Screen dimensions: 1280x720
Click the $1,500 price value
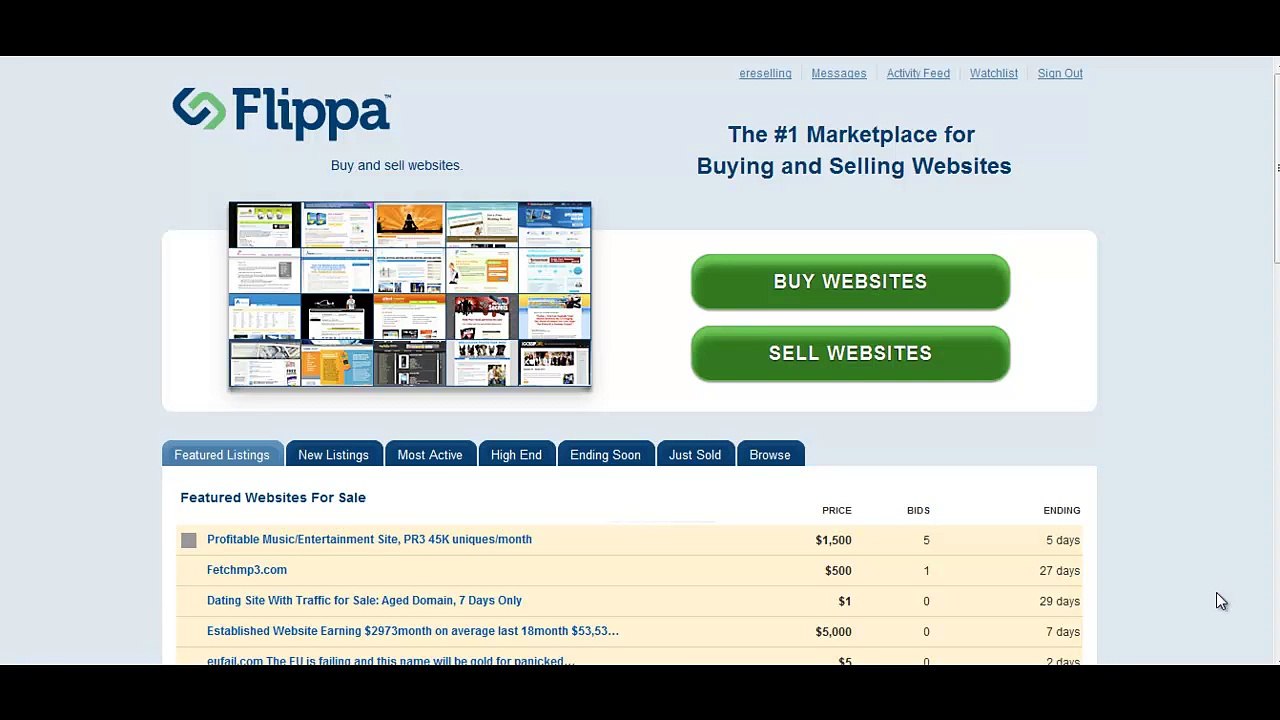point(833,540)
